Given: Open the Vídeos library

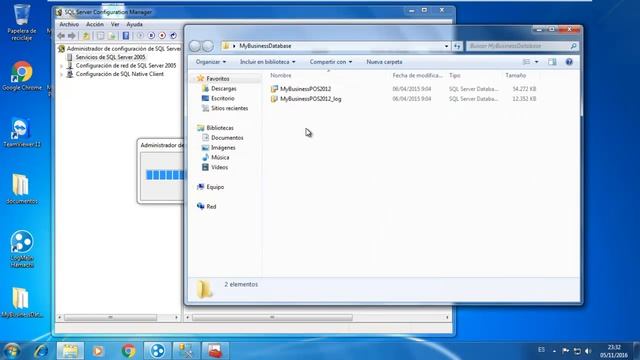Looking at the screenshot, I should [x=219, y=167].
